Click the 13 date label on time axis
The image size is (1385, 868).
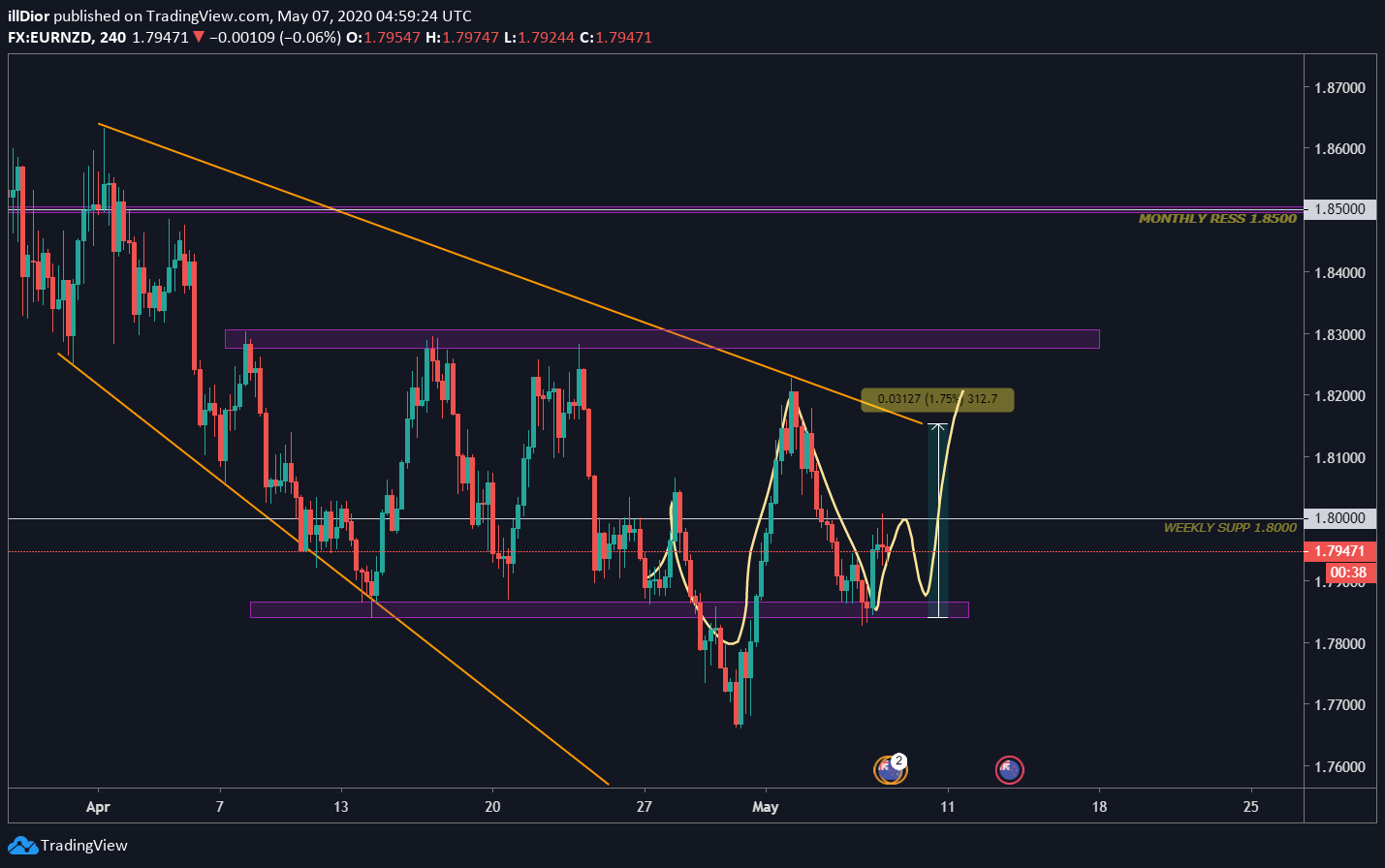[x=341, y=806]
